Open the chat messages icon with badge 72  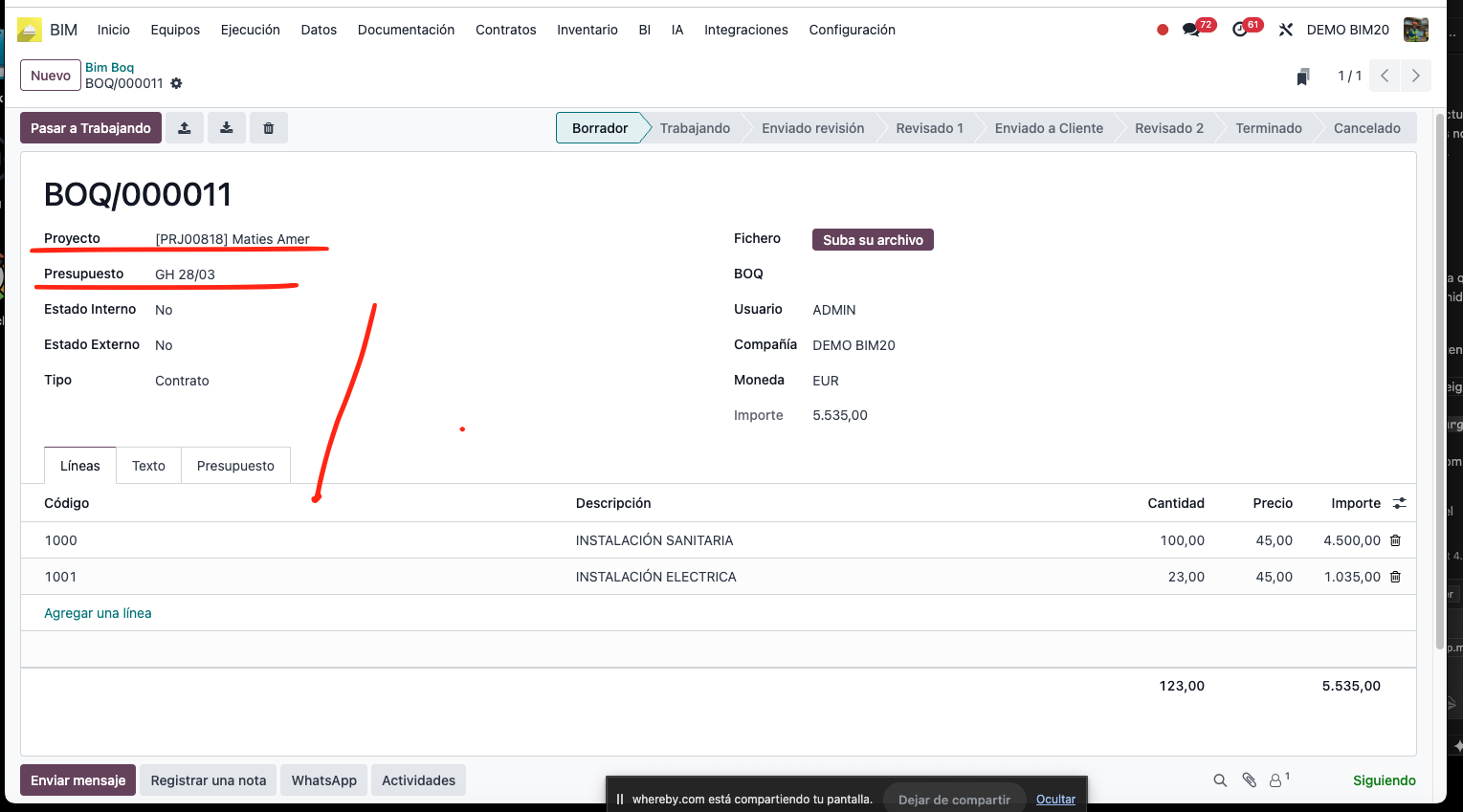pos(1191,30)
